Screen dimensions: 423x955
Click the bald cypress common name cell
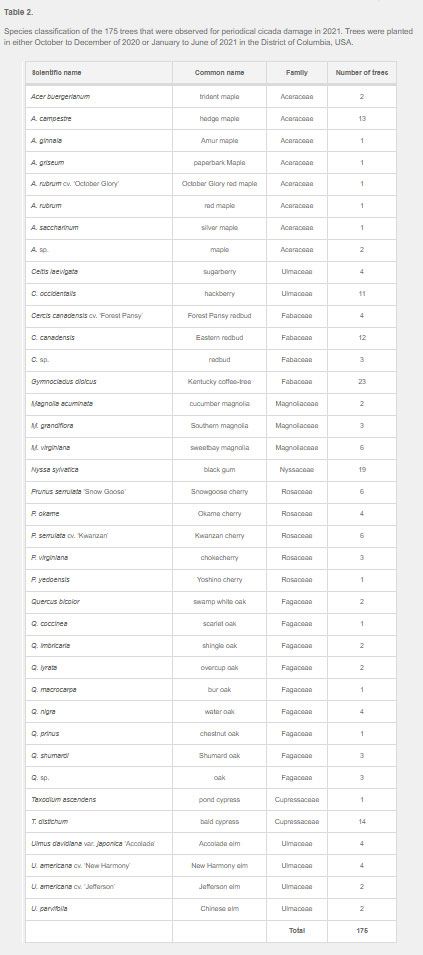(220, 821)
